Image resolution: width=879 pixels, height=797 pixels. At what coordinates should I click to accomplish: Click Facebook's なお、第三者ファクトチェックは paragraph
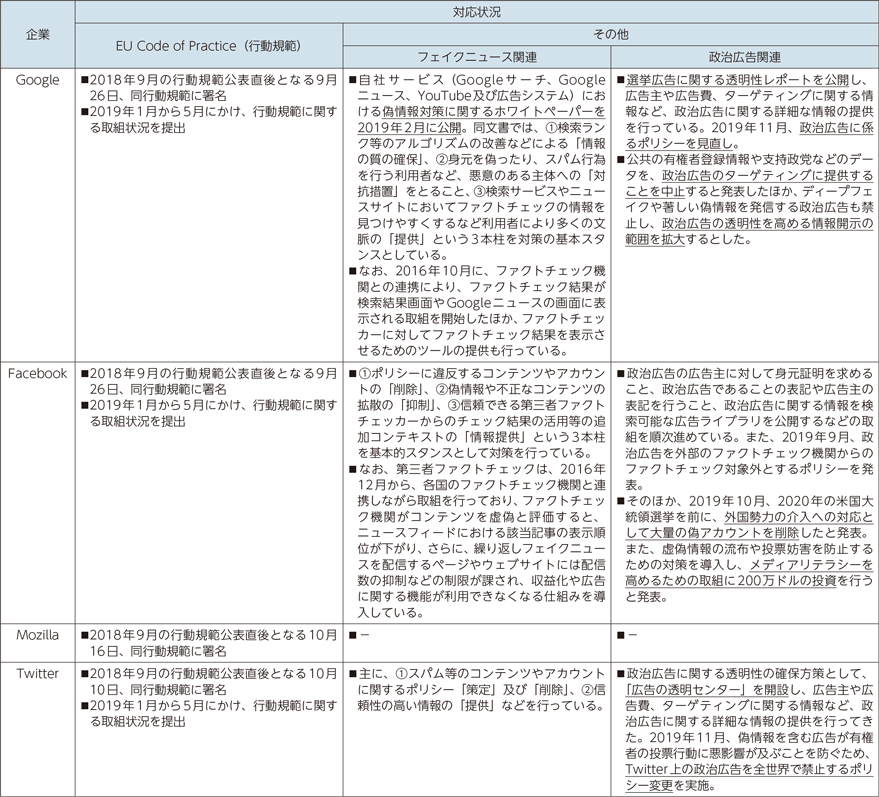(x=477, y=540)
